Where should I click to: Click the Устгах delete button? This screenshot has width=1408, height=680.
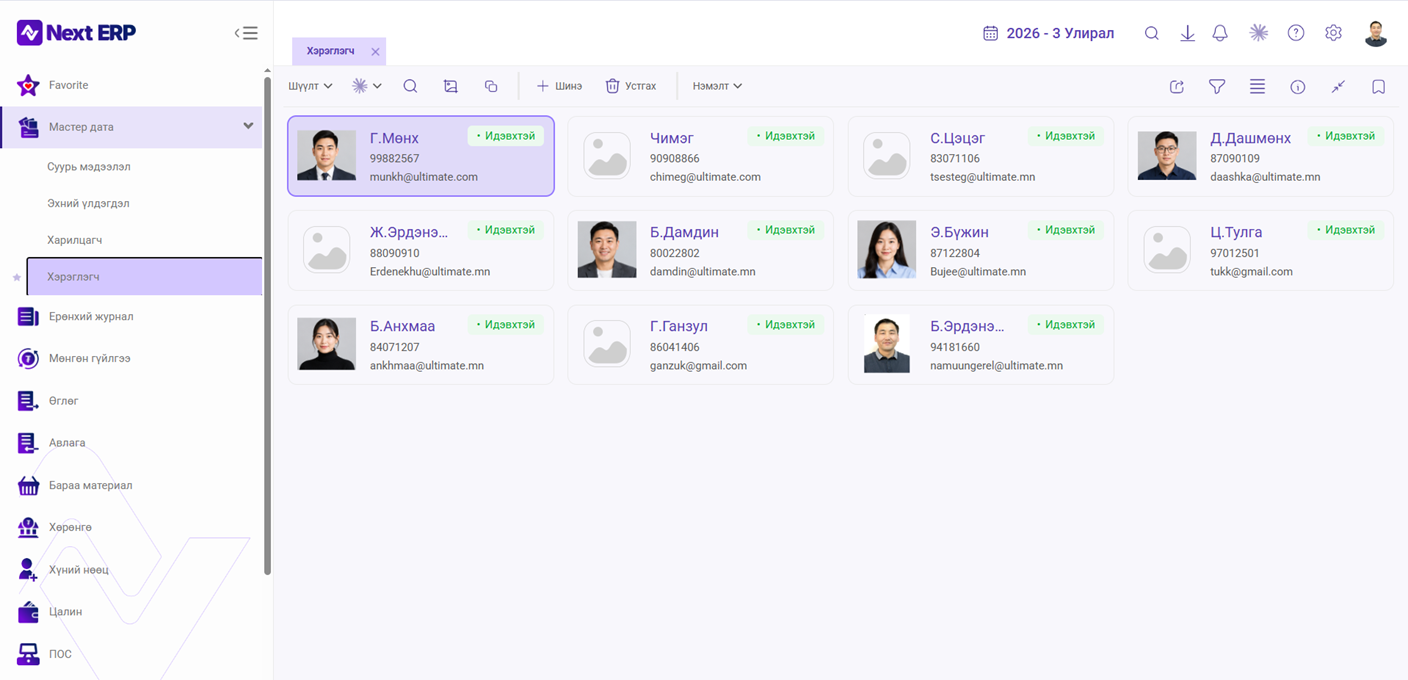pos(631,86)
